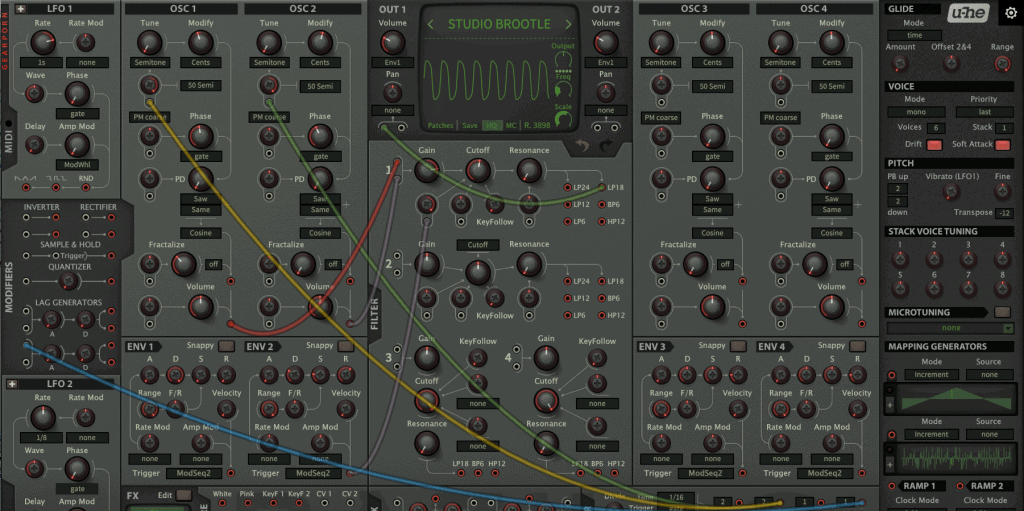Open the ENV 1 Trigger source dropdown

point(195,473)
